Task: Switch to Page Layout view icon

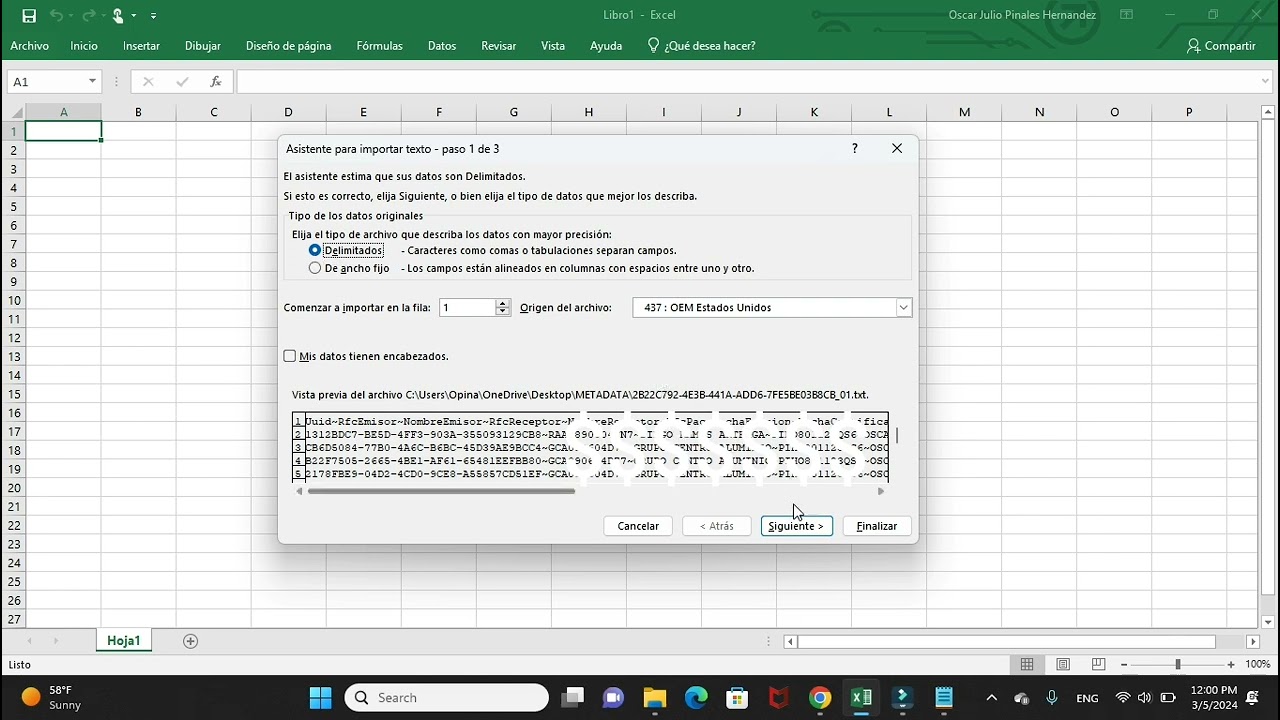Action: (1063, 665)
